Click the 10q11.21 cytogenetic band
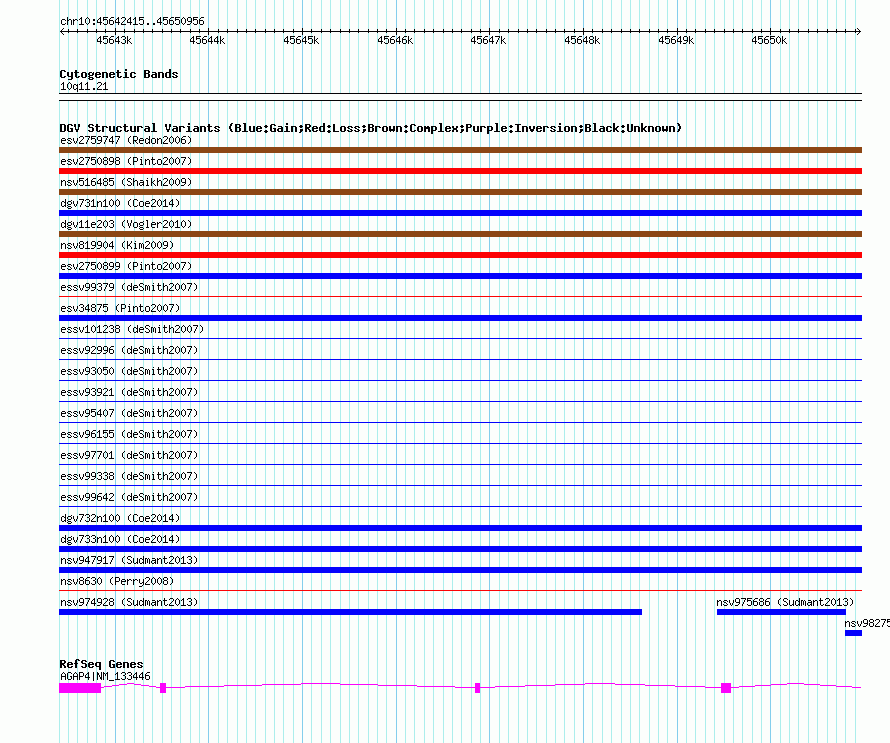 (x=84, y=87)
